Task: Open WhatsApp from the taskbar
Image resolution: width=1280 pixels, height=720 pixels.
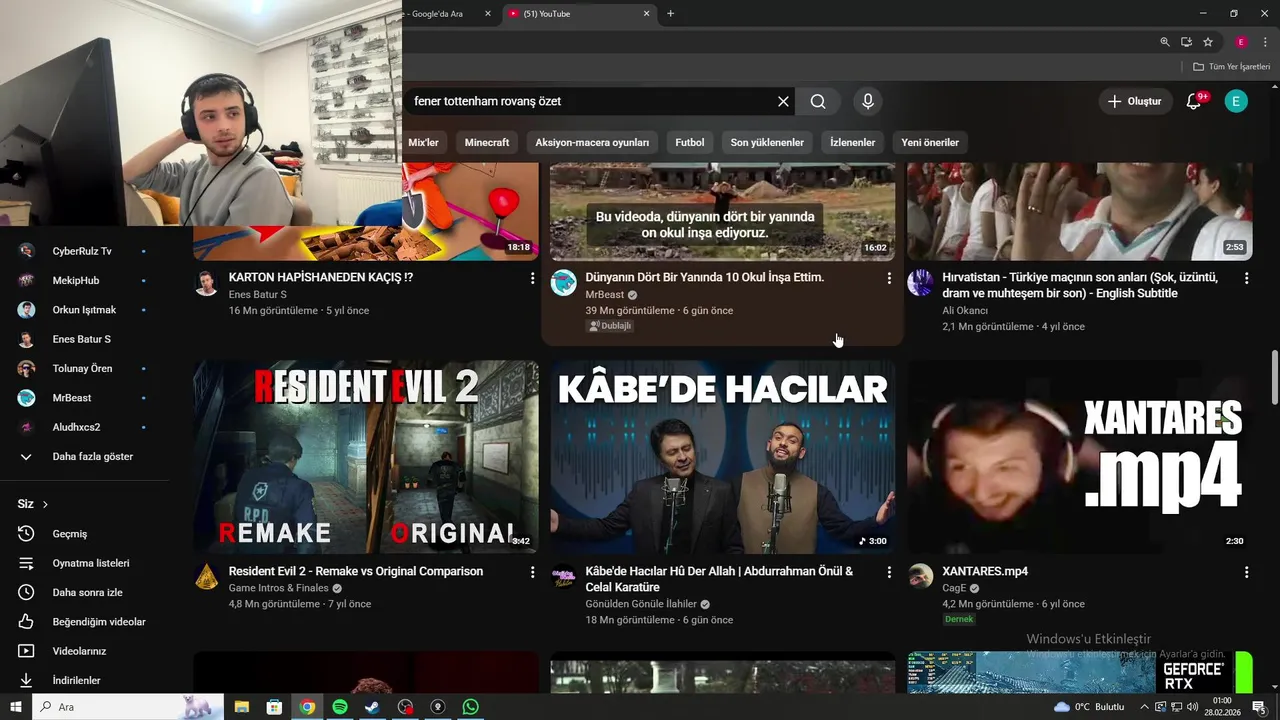Action: (470, 707)
